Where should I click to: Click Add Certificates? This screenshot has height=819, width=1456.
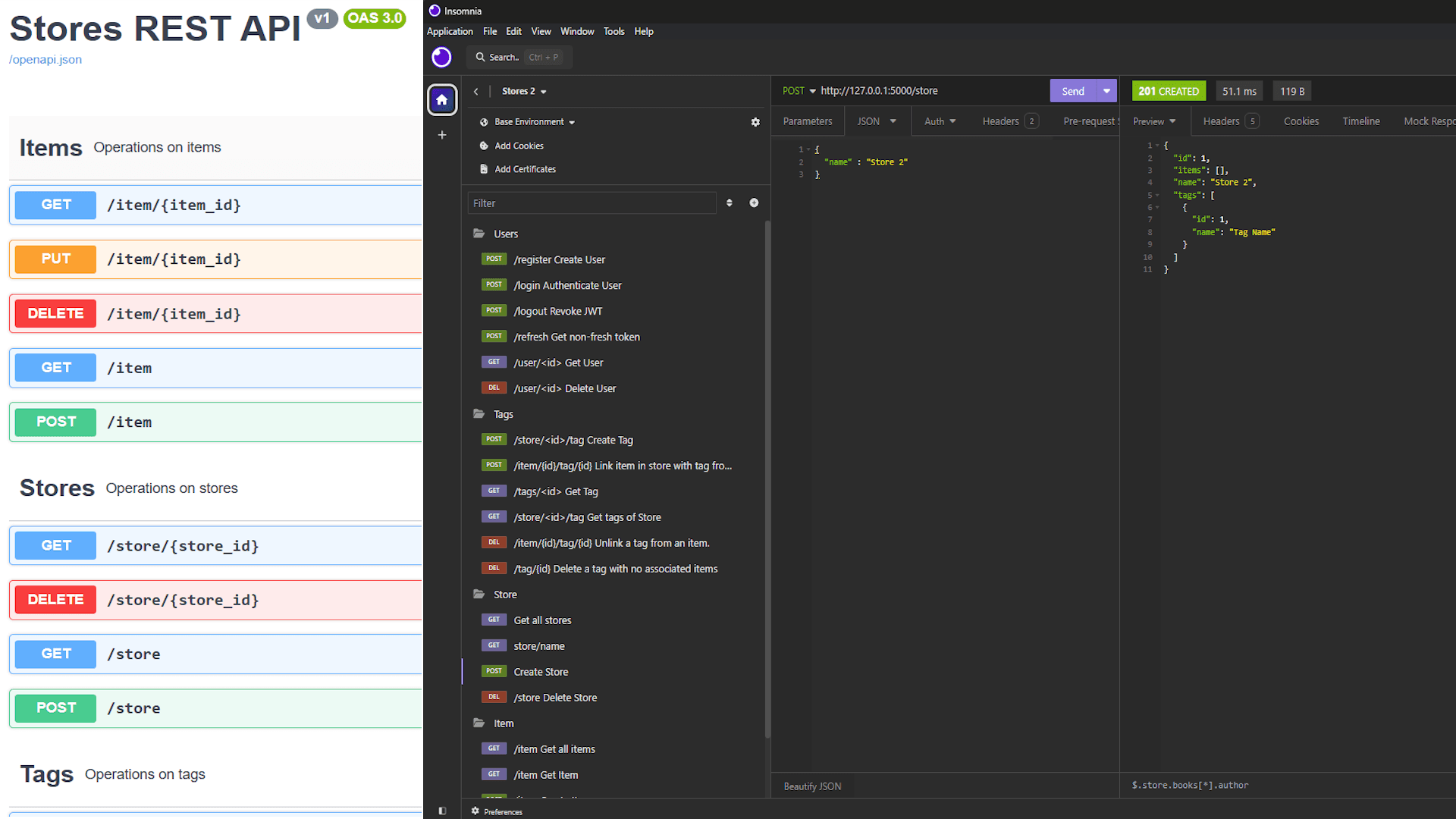click(x=526, y=169)
